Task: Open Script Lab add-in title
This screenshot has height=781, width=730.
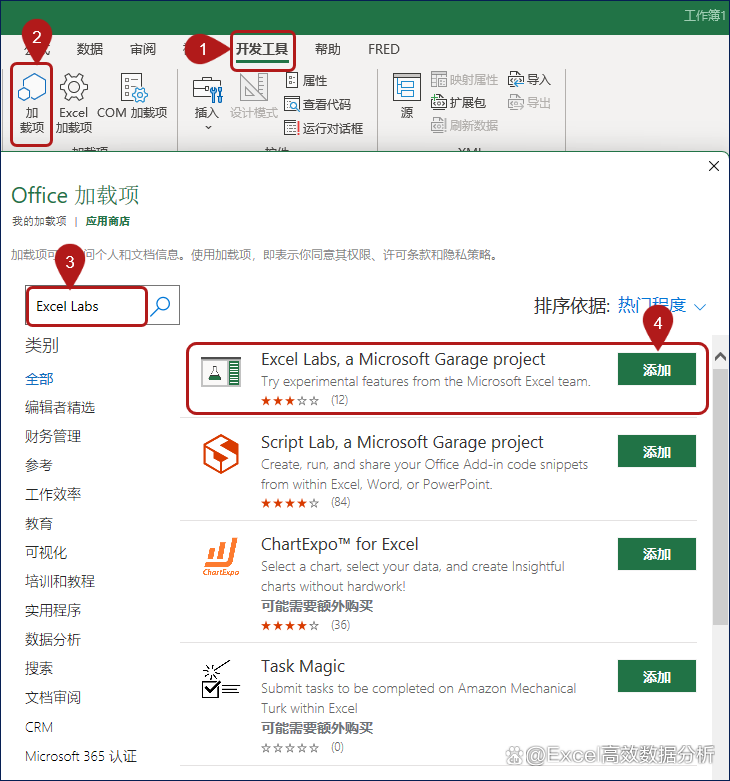Action: click(402, 442)
